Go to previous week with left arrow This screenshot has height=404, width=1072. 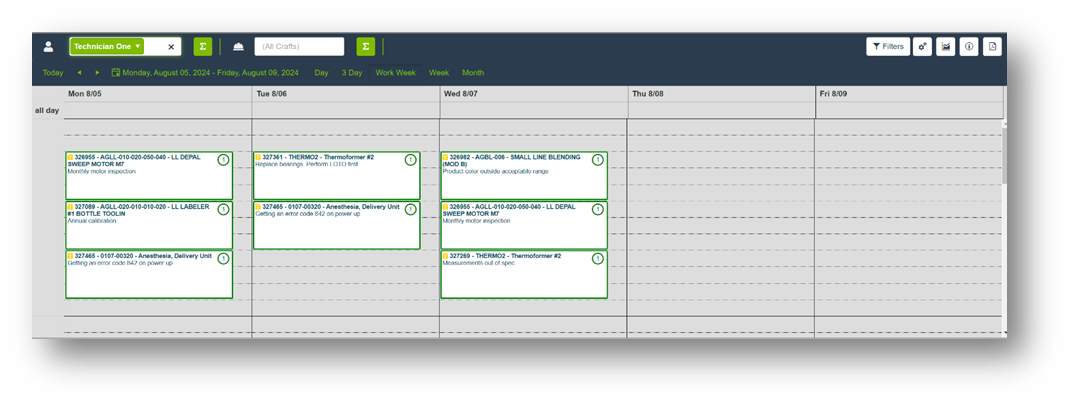point(79,72)
